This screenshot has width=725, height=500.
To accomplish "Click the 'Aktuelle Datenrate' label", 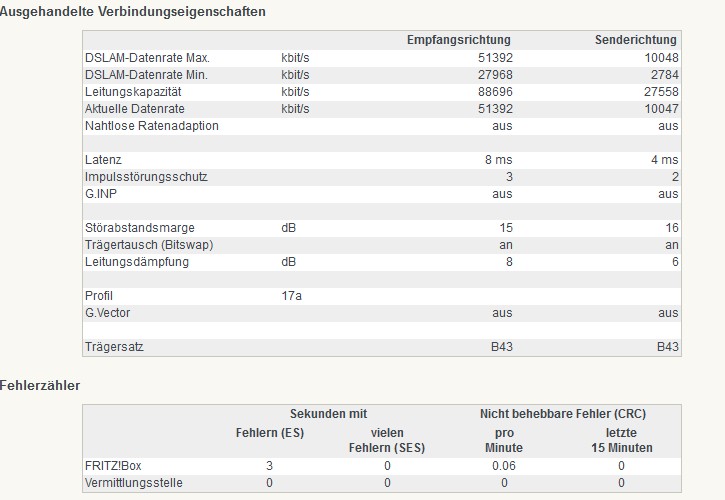I will point(135,109).
